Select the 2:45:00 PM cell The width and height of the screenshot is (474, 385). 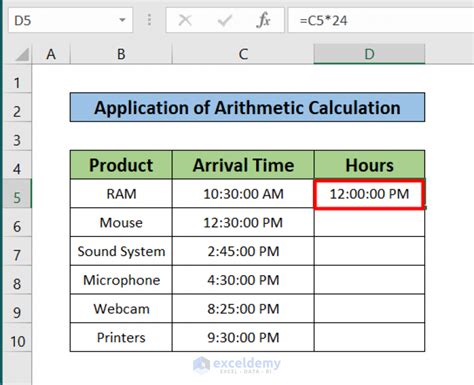pyautogui.click(x=243, y=251)
